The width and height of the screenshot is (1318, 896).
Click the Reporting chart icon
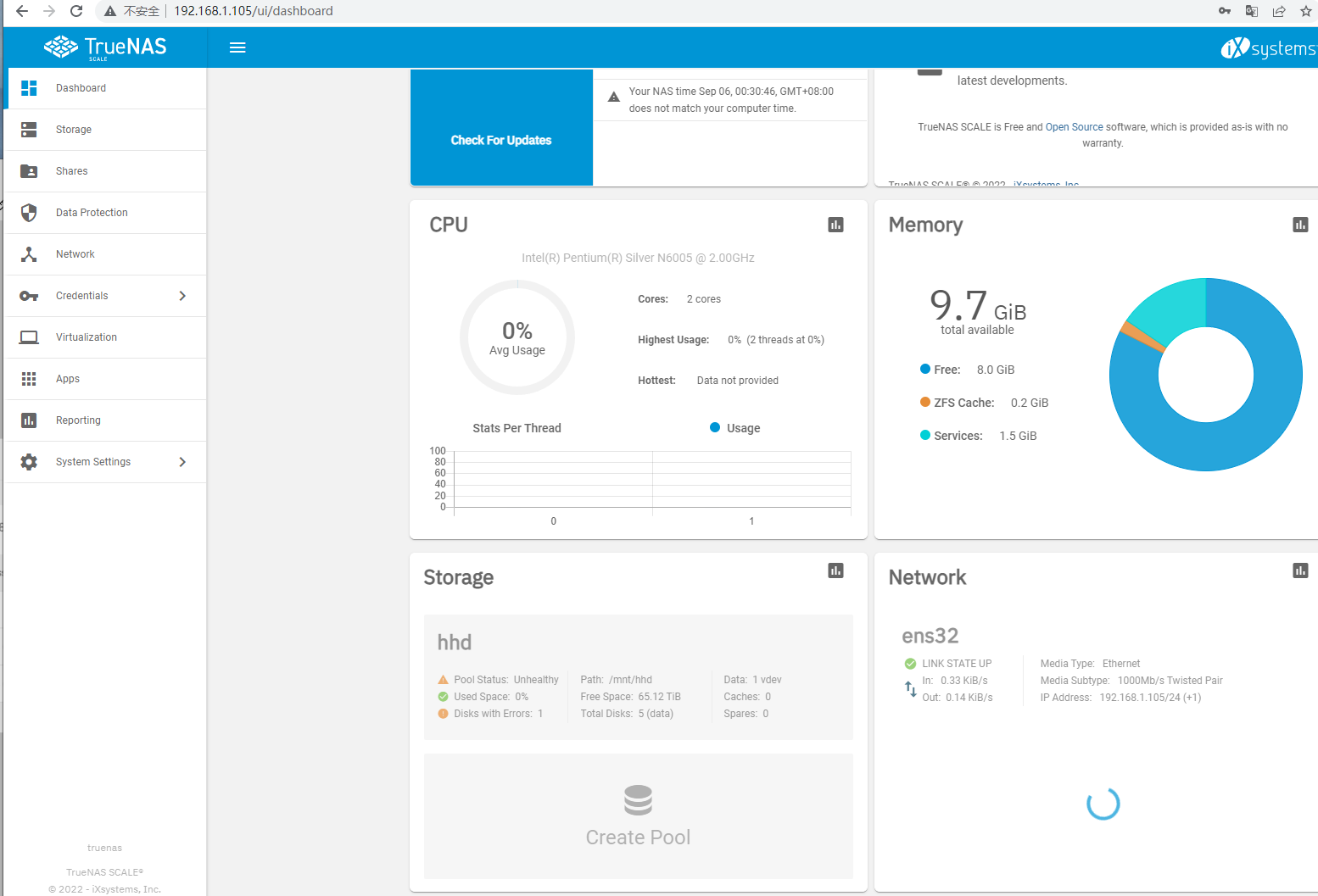coord(29,420)
